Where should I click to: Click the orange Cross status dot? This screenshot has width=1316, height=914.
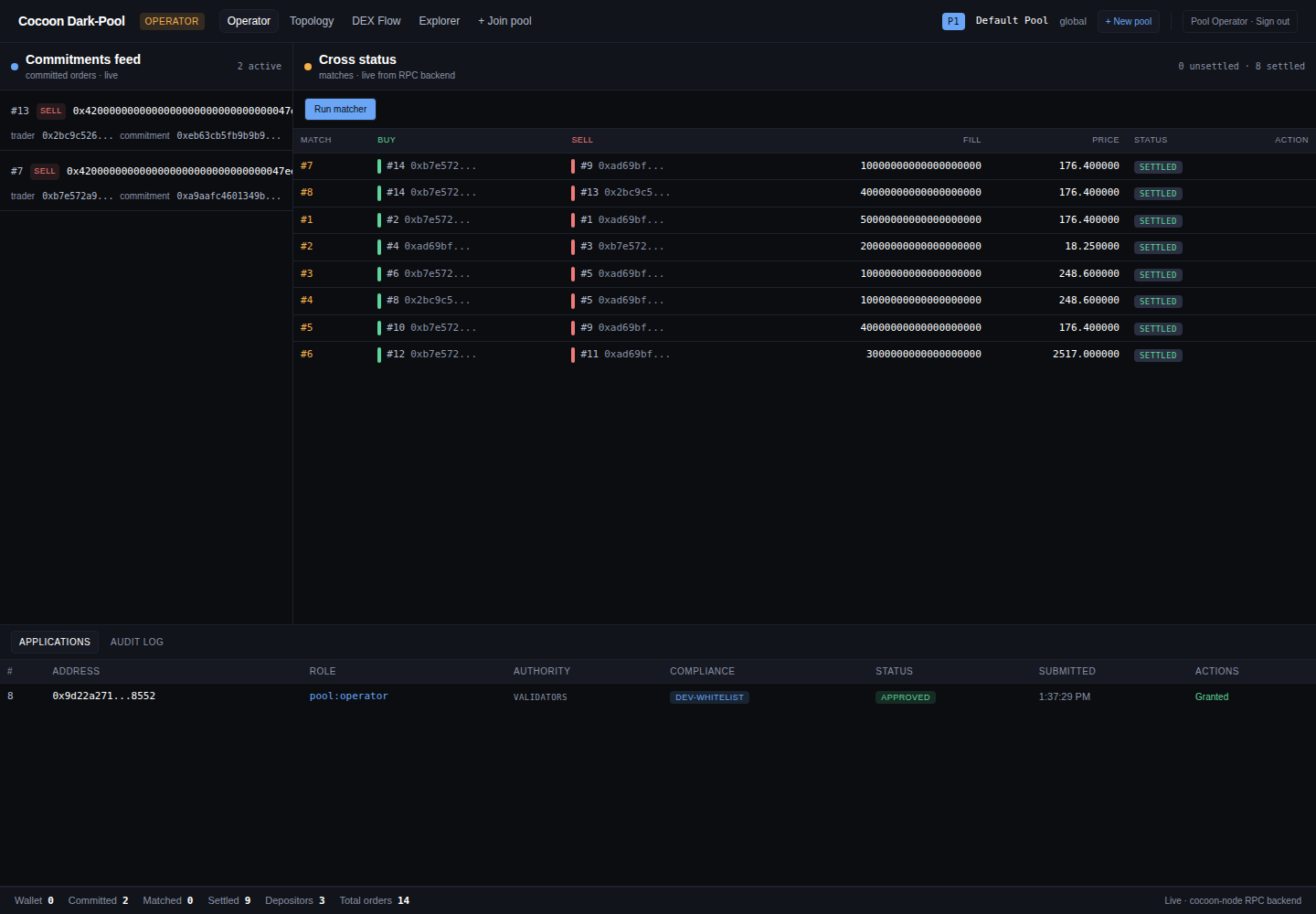[308, 67]
